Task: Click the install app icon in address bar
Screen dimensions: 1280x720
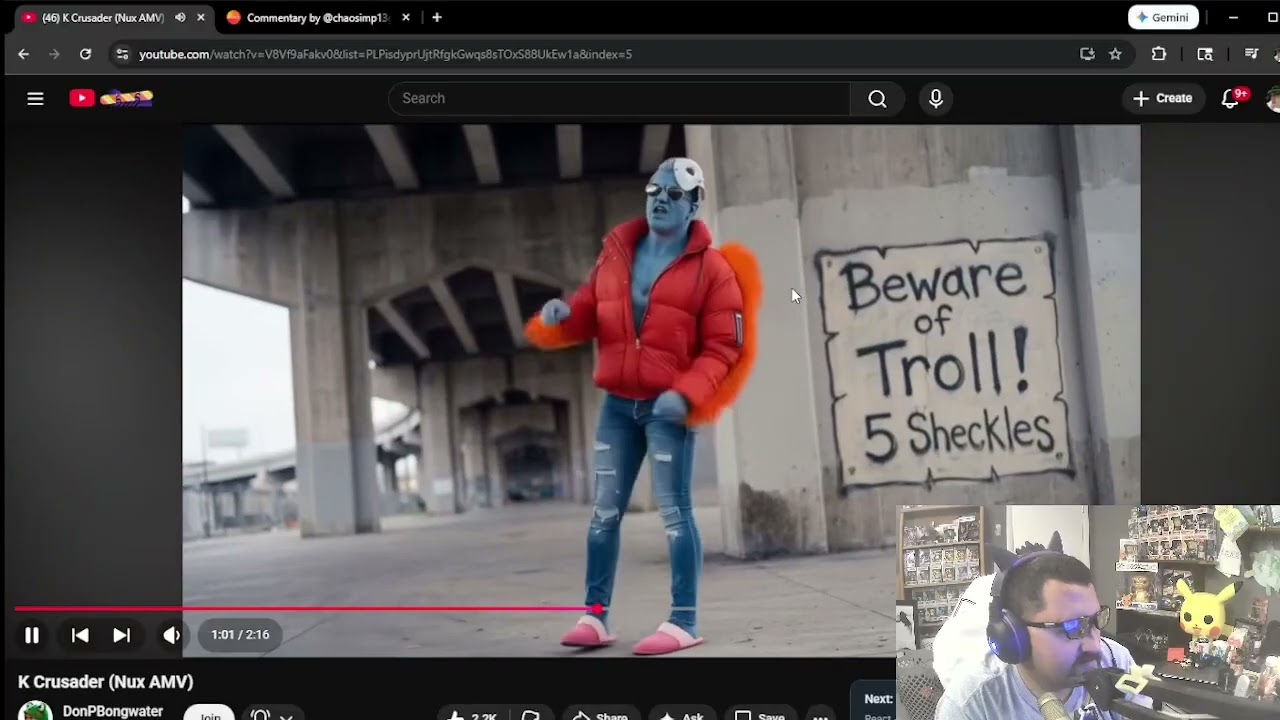Action: click(1087, 54)
